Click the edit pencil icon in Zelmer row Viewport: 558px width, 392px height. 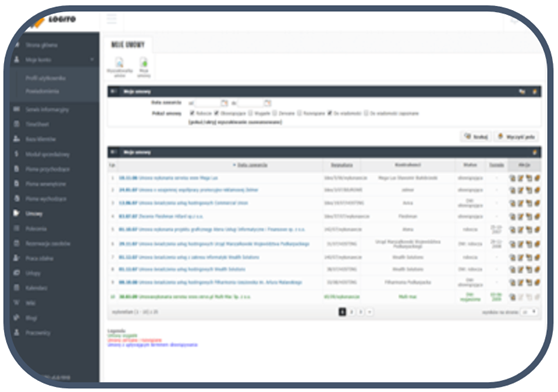click(521, 190)
